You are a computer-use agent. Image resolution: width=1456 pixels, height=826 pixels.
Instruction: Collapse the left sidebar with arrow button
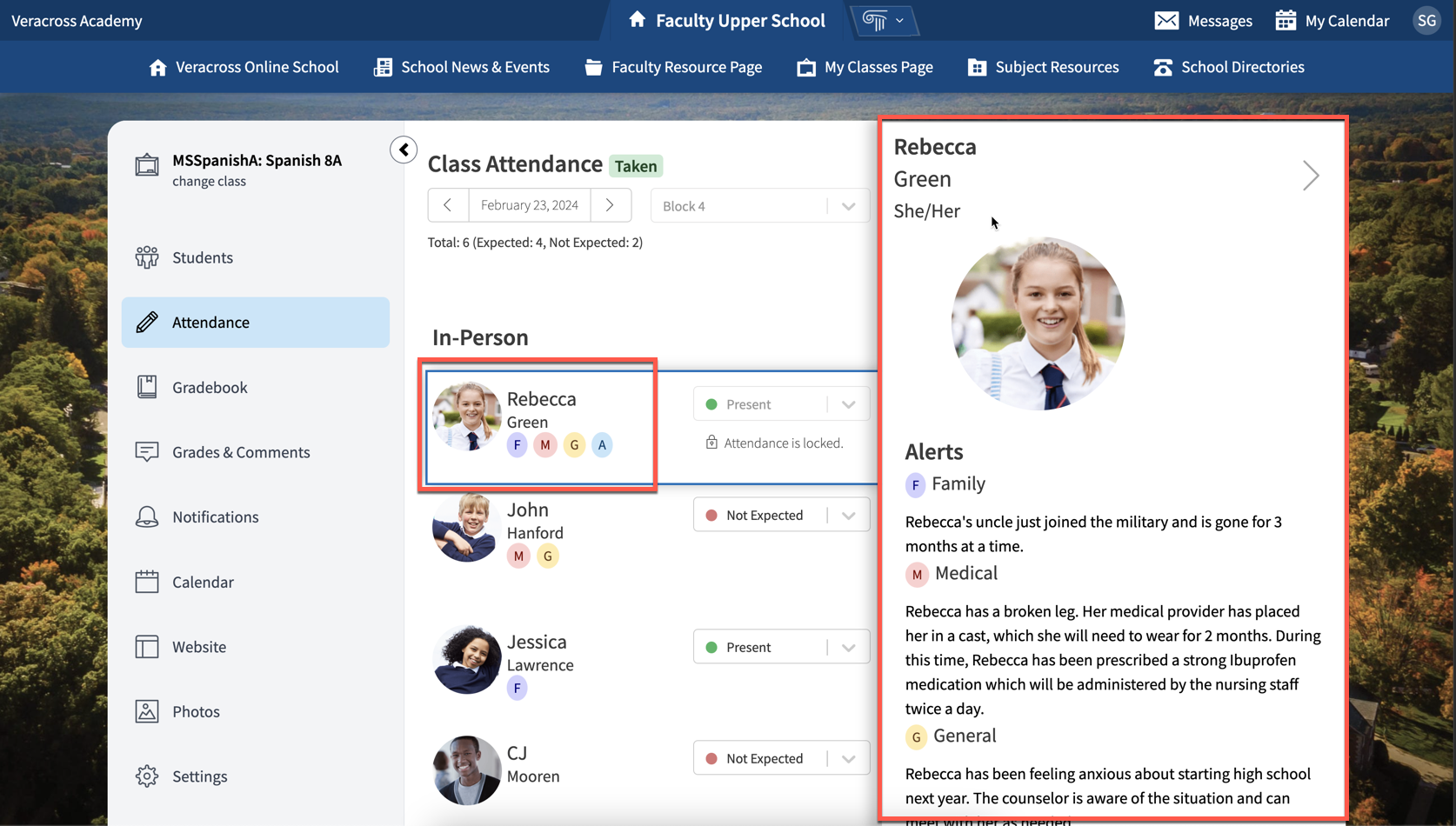click(403, 149)
